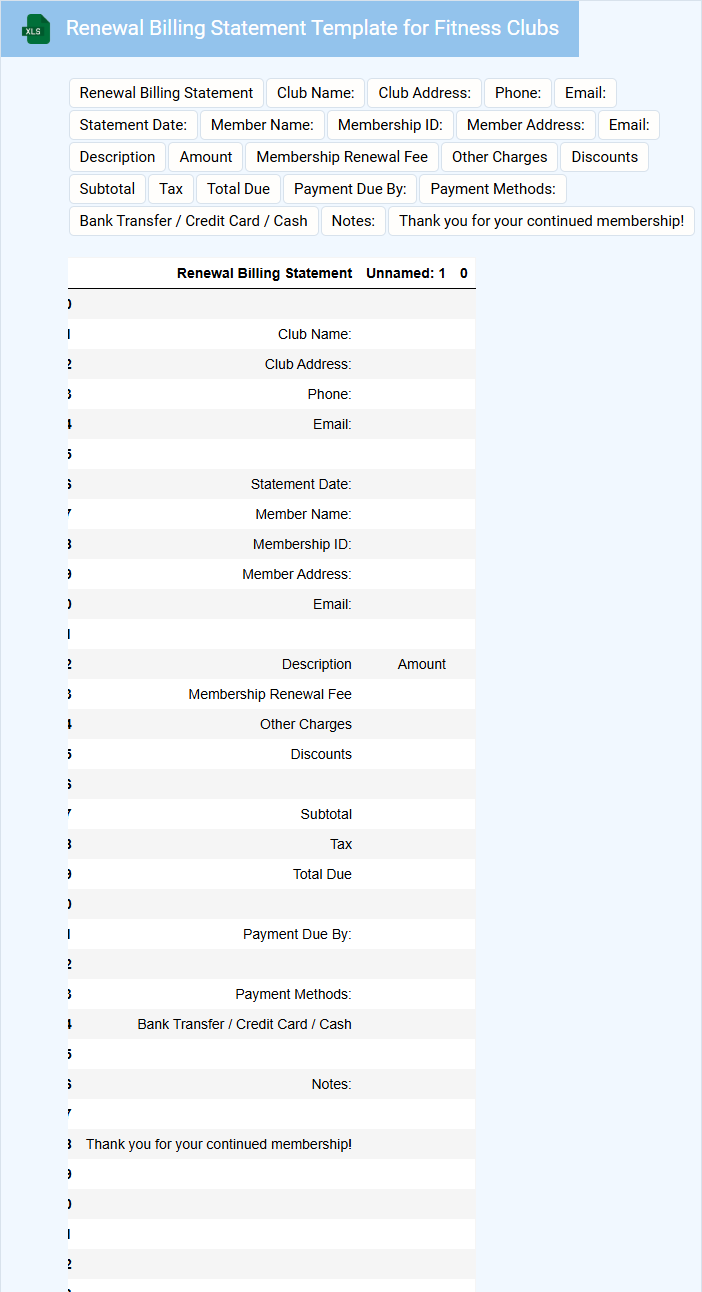The width and height of the screenshot is (702, 1292).
Task: Click the Unnamed: 1 column header
Action: click(x=406, y=273)
